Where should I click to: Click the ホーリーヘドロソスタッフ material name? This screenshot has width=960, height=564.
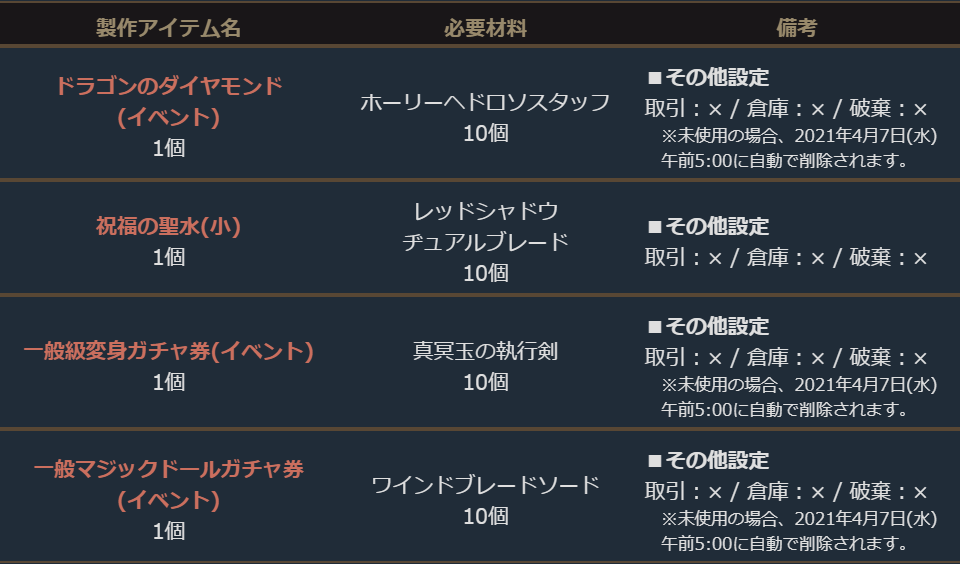click(485, 103)
